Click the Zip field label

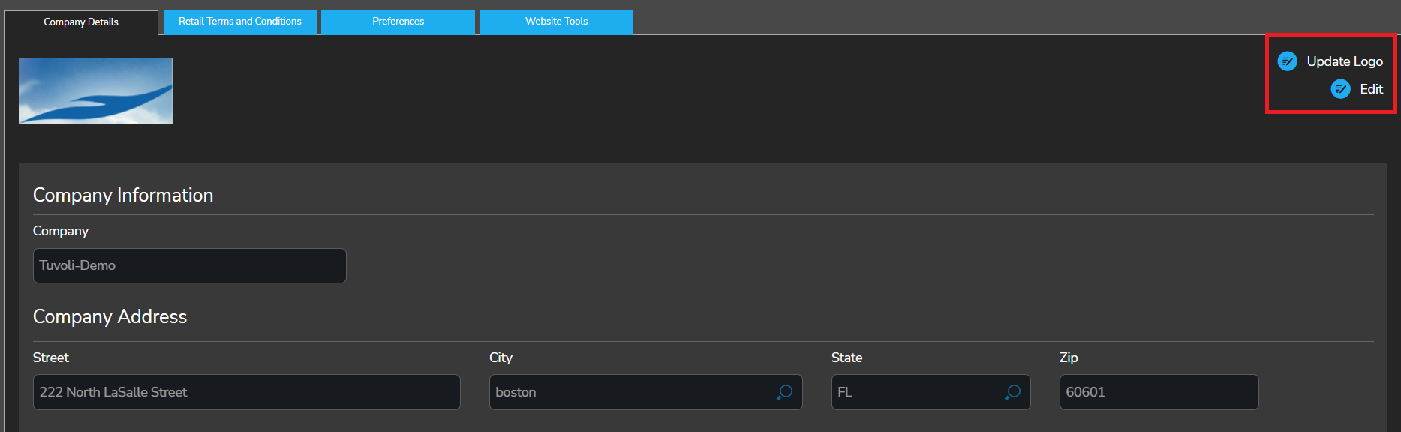pos(1069,357)
